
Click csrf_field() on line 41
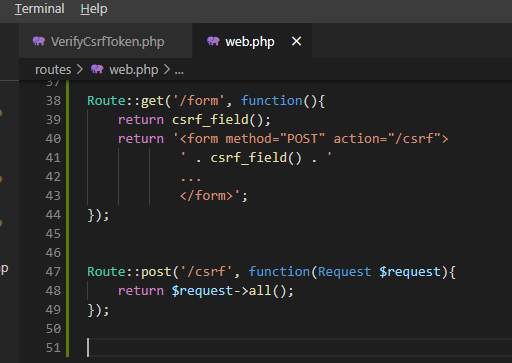(256, 158)
